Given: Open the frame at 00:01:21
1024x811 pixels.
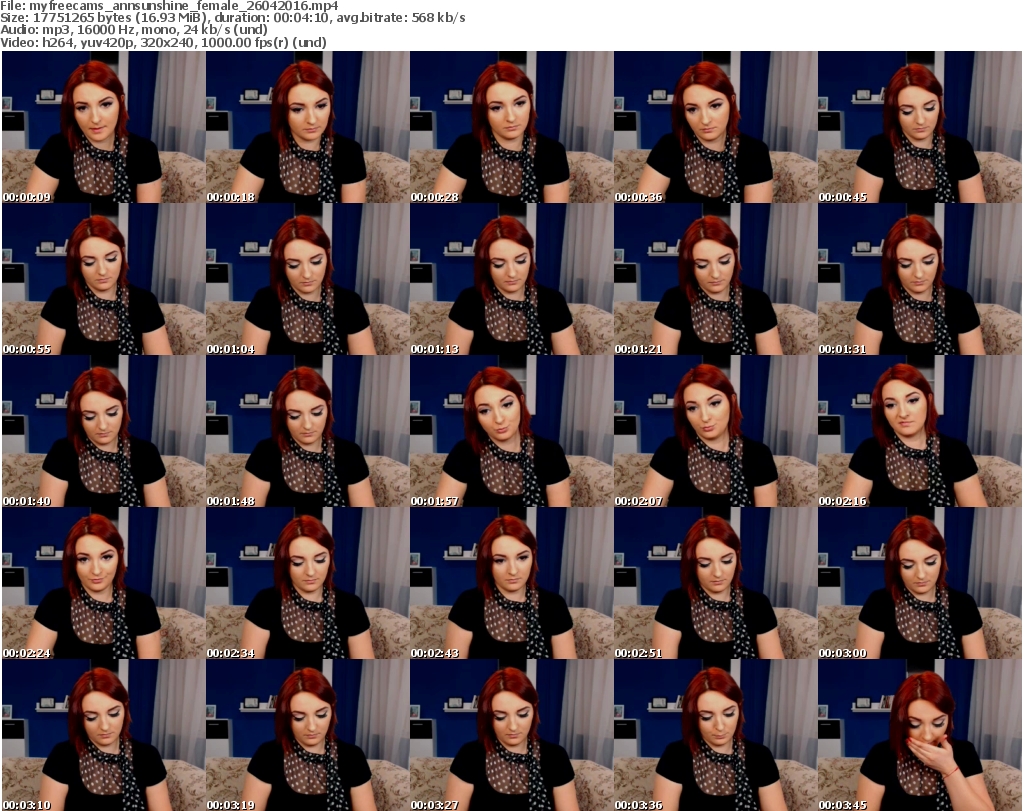Looking at the screenshot, I should click(x=715, y=279).
